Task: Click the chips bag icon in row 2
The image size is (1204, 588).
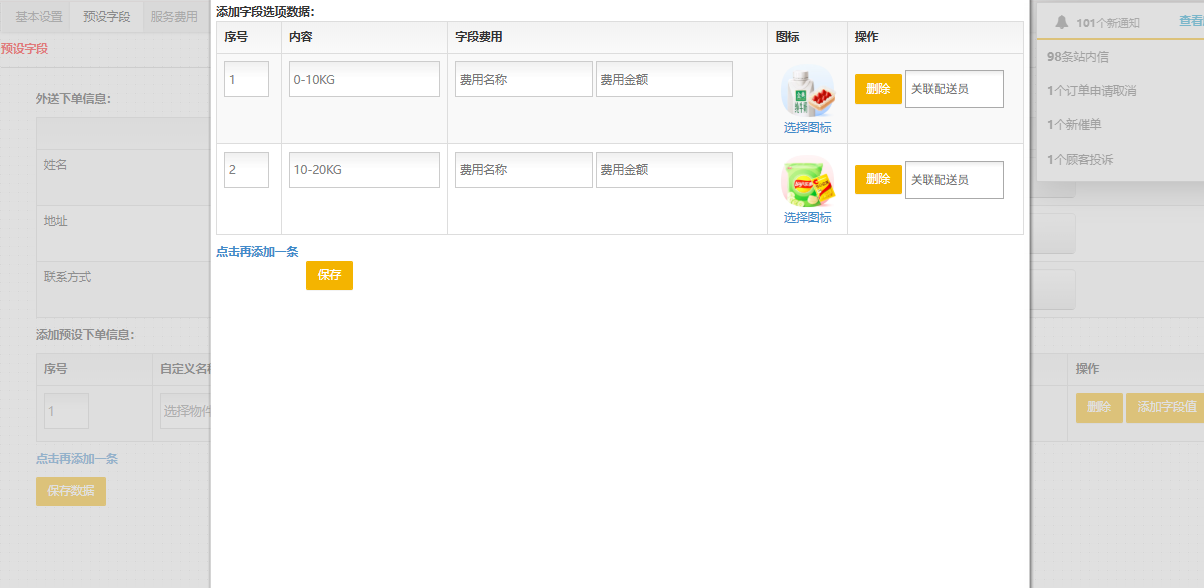Action: coord(807,182)
